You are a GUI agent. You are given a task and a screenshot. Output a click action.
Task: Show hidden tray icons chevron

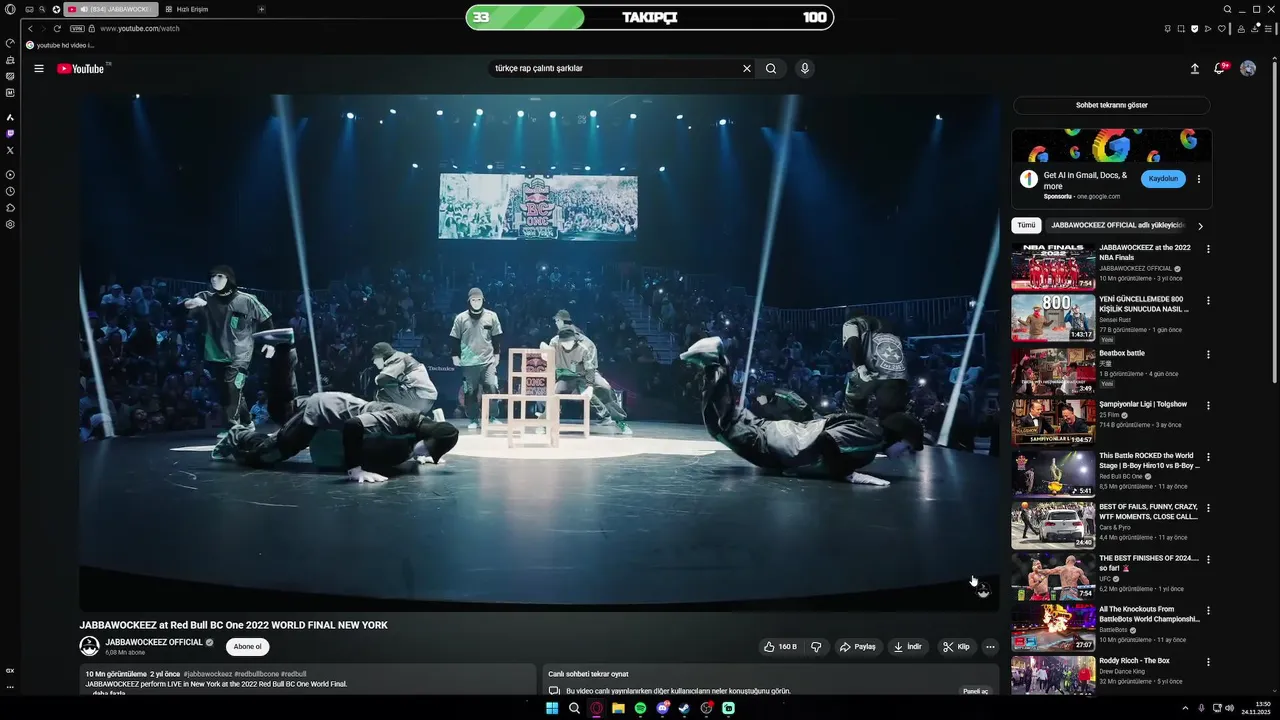(x=1186, y=708)
